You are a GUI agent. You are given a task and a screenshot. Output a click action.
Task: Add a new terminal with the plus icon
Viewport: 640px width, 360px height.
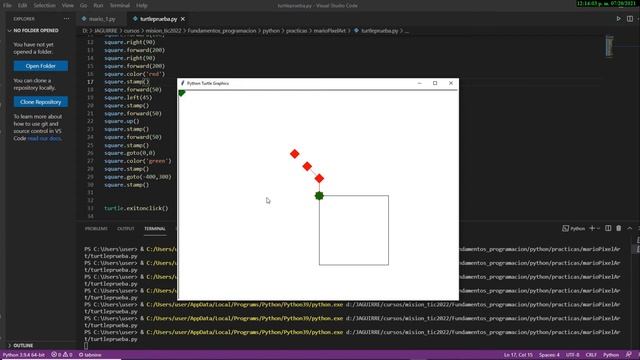click(592, 228)
